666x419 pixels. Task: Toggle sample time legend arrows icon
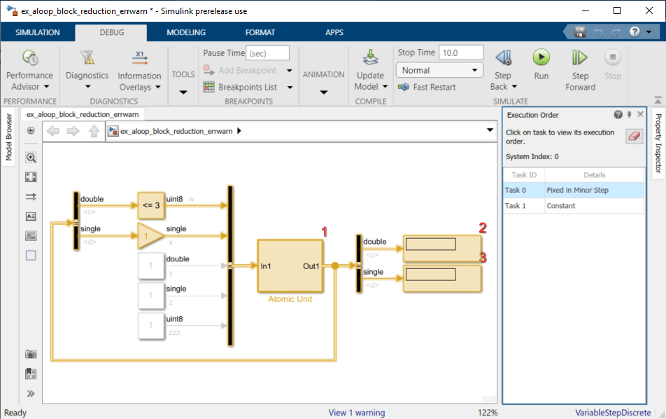tap(31, 197)
